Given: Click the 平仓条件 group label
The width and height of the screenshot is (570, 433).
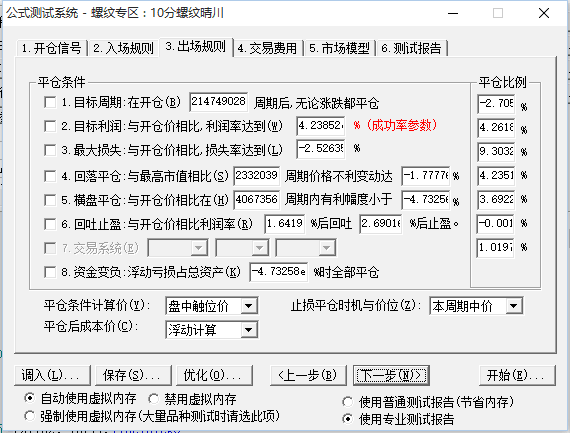Looking at the screenshot, I should coord(62,83).
